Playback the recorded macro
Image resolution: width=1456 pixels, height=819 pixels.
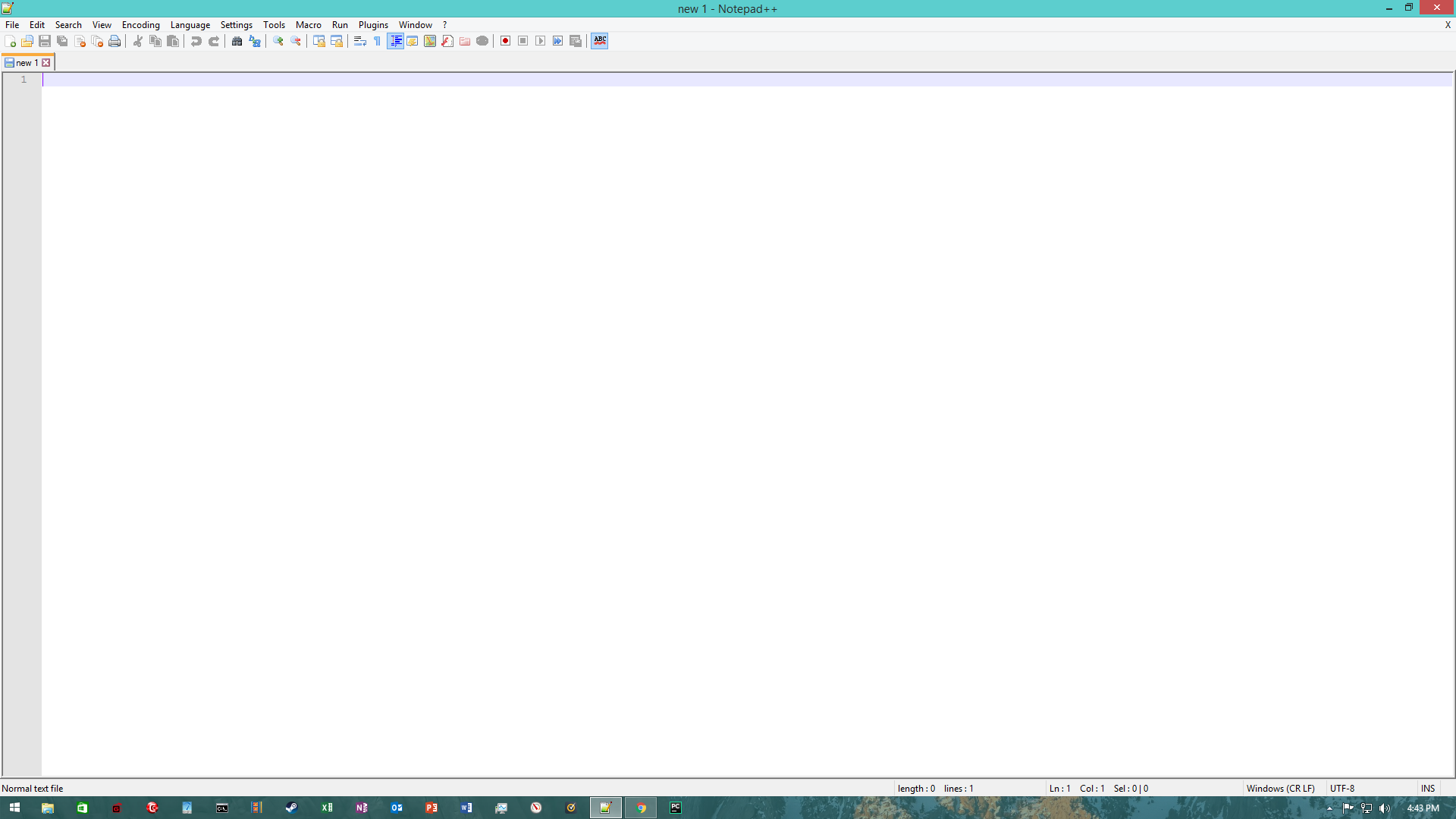tap(540, 41)
